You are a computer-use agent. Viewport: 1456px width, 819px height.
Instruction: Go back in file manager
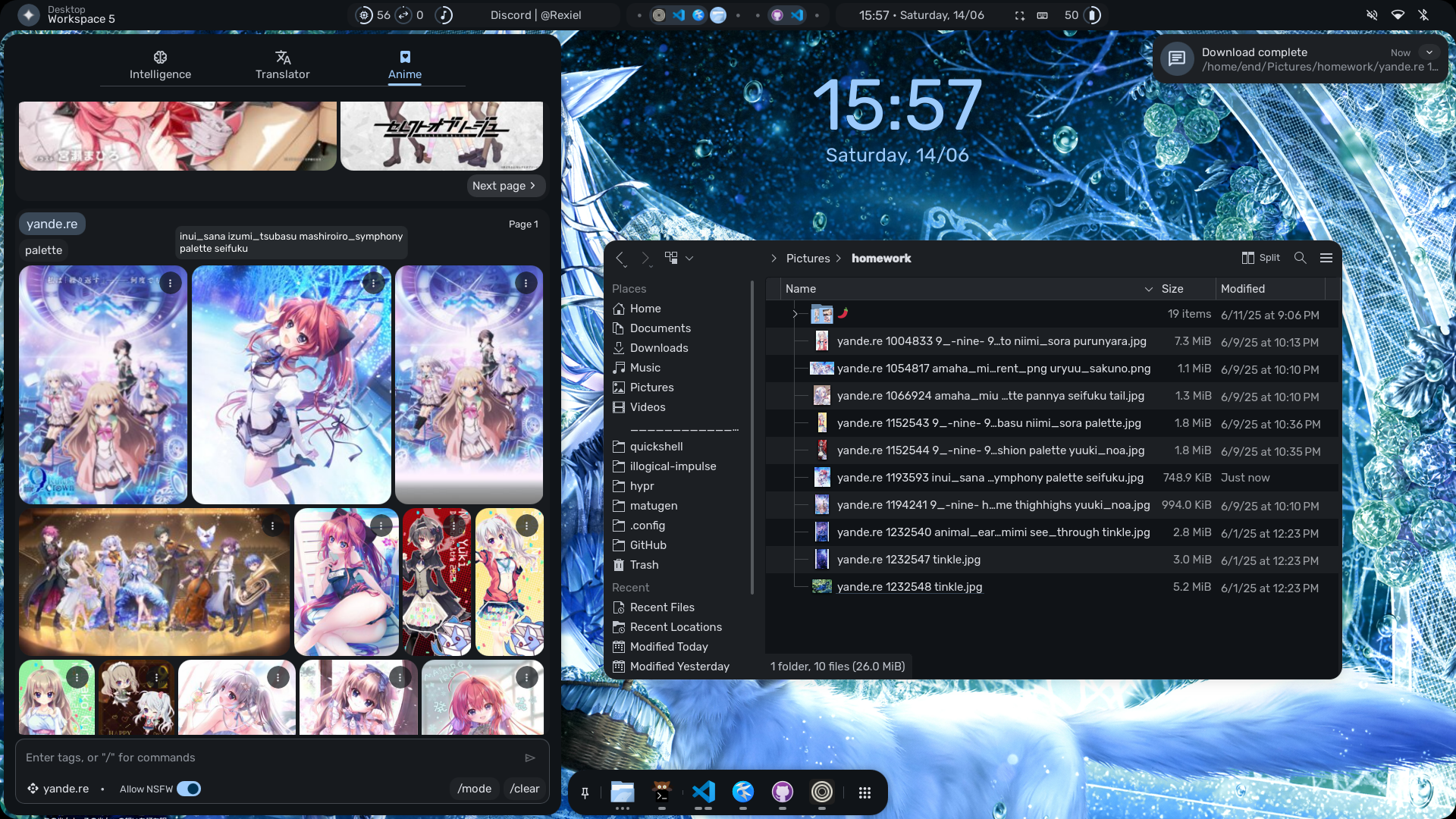click(620, 258)
